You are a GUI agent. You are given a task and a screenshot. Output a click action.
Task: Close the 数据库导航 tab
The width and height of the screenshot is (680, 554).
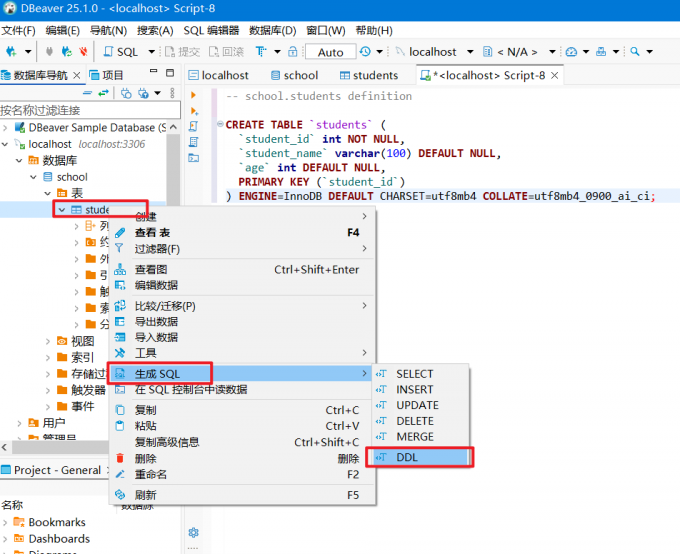click(x=77, y=75)
